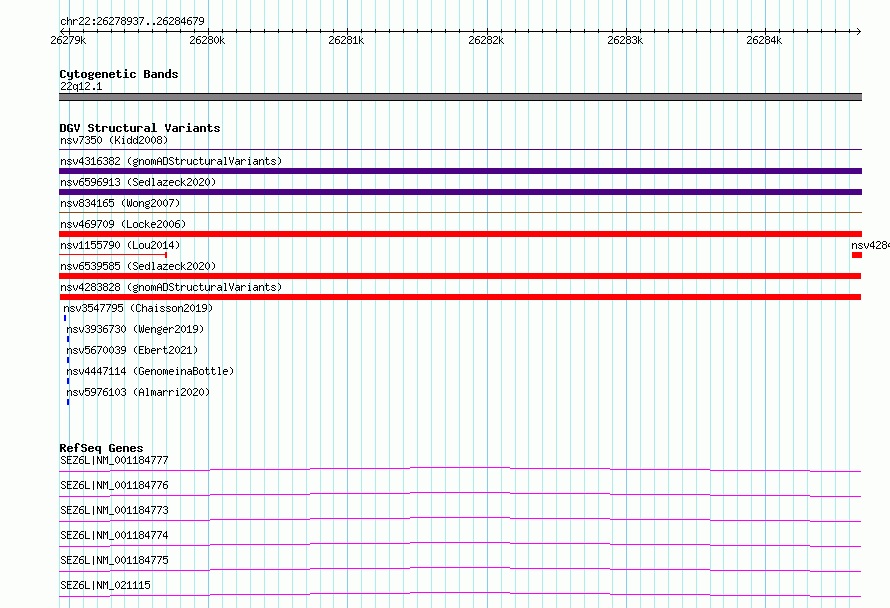Click the chr22:26278937..26284679 coordinates label
Viewport: 890px width, 608px height.
(x=132, y=21)
